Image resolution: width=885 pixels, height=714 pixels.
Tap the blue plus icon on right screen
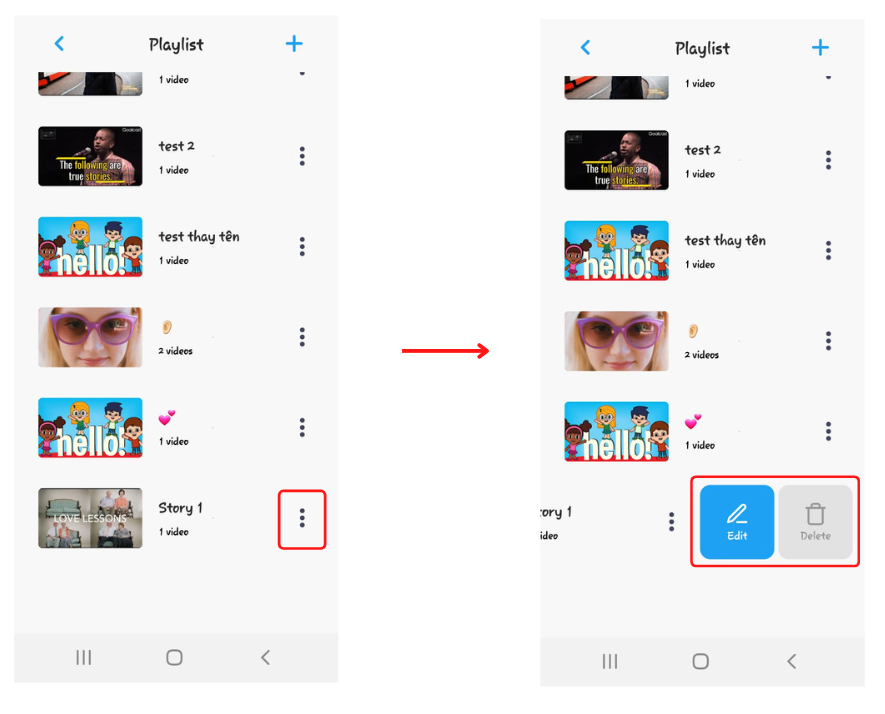tap(820, 47)
